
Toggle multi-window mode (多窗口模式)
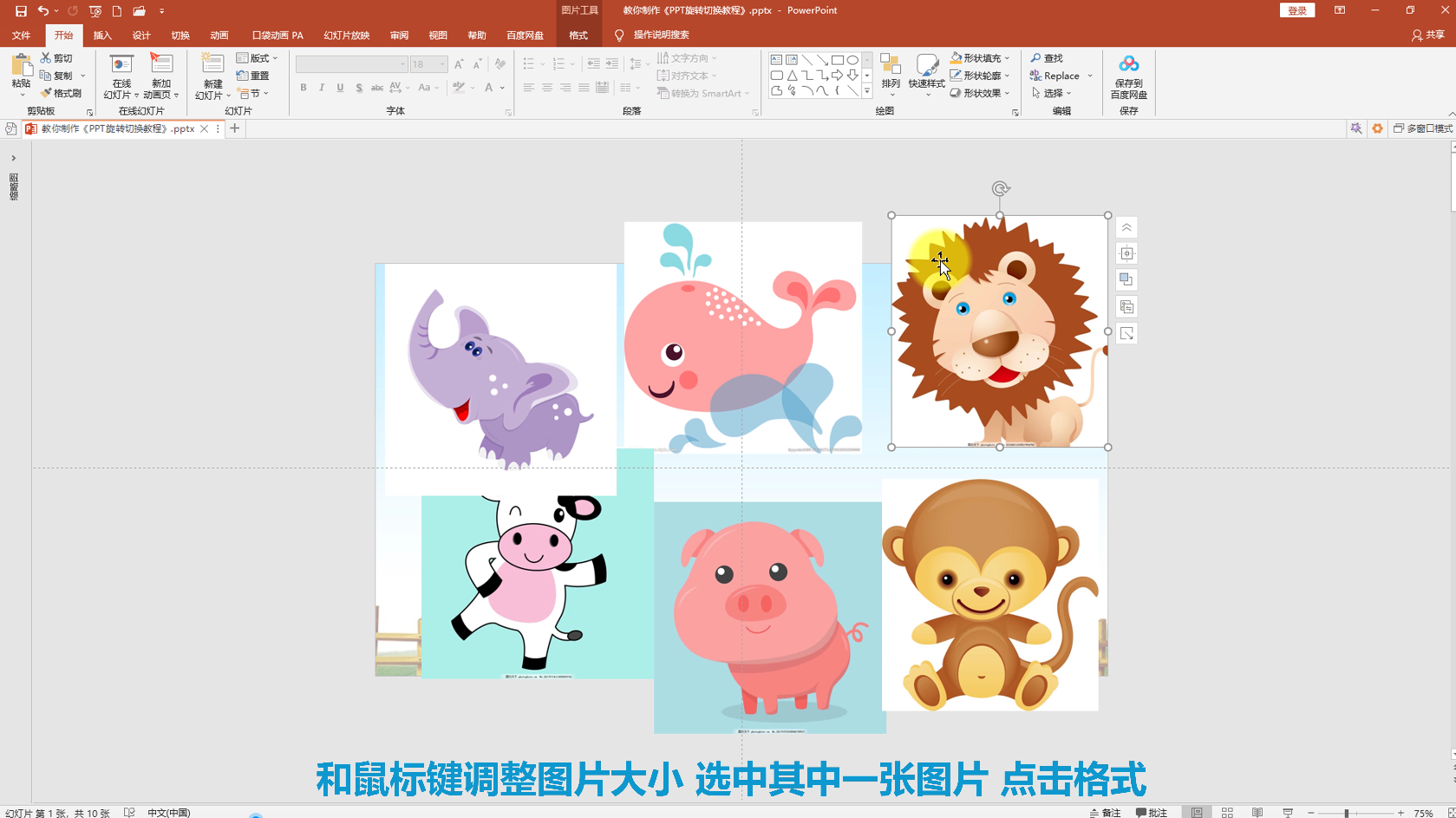[1422, 128]
